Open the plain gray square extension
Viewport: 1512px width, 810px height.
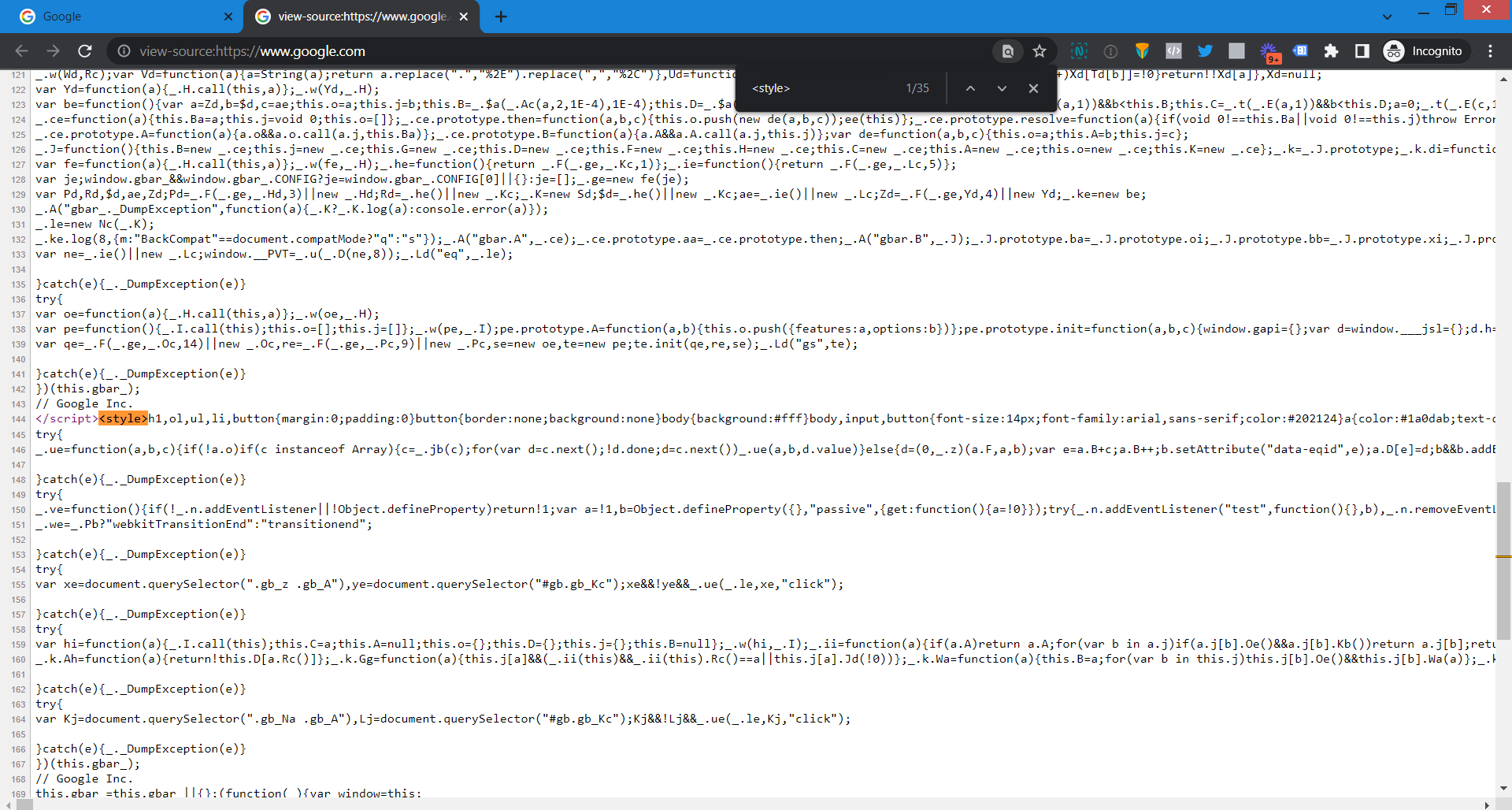[1236, 51]
